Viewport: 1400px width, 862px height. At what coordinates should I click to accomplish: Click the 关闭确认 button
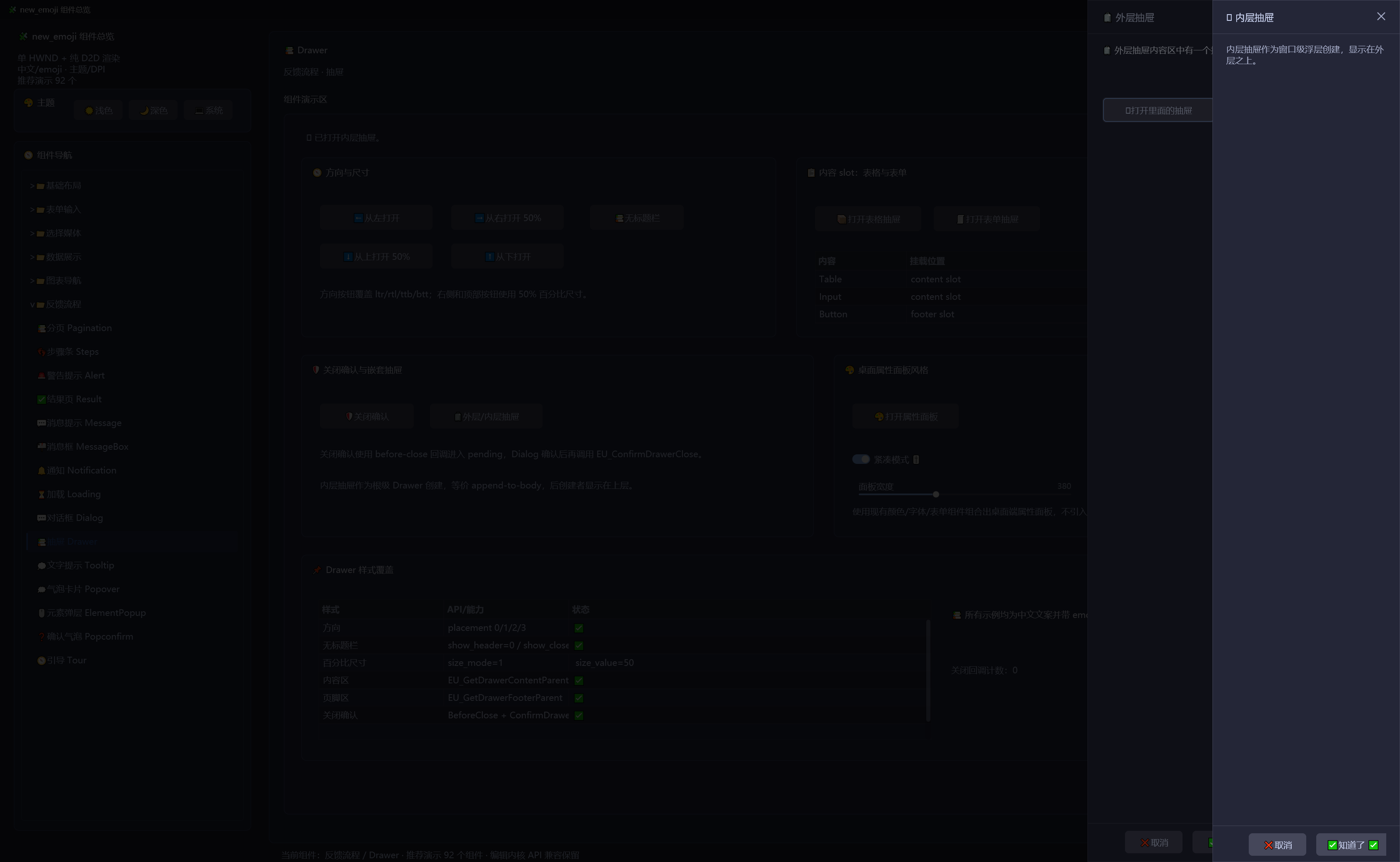[367, 417]
